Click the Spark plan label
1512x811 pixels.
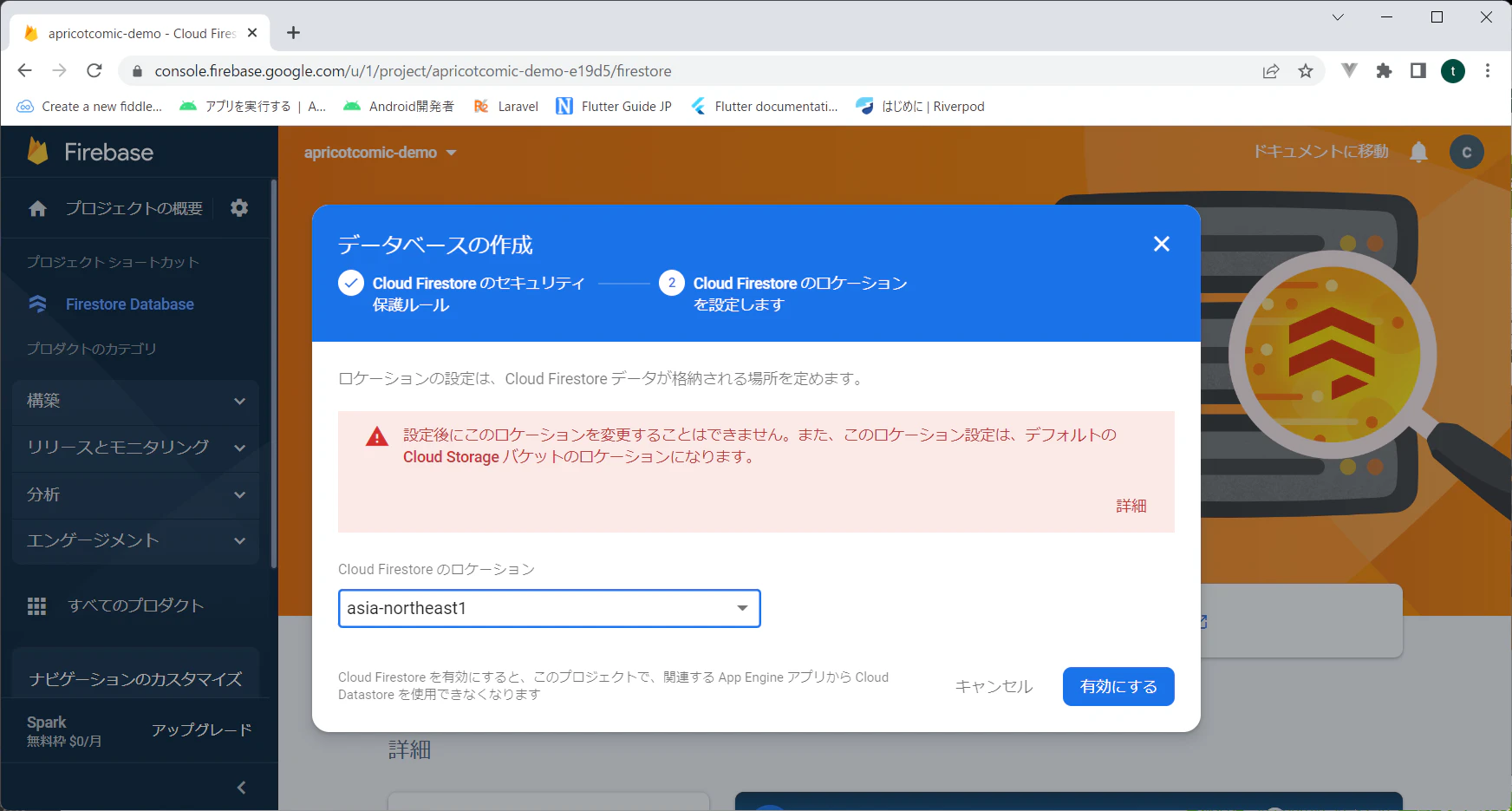47,723
